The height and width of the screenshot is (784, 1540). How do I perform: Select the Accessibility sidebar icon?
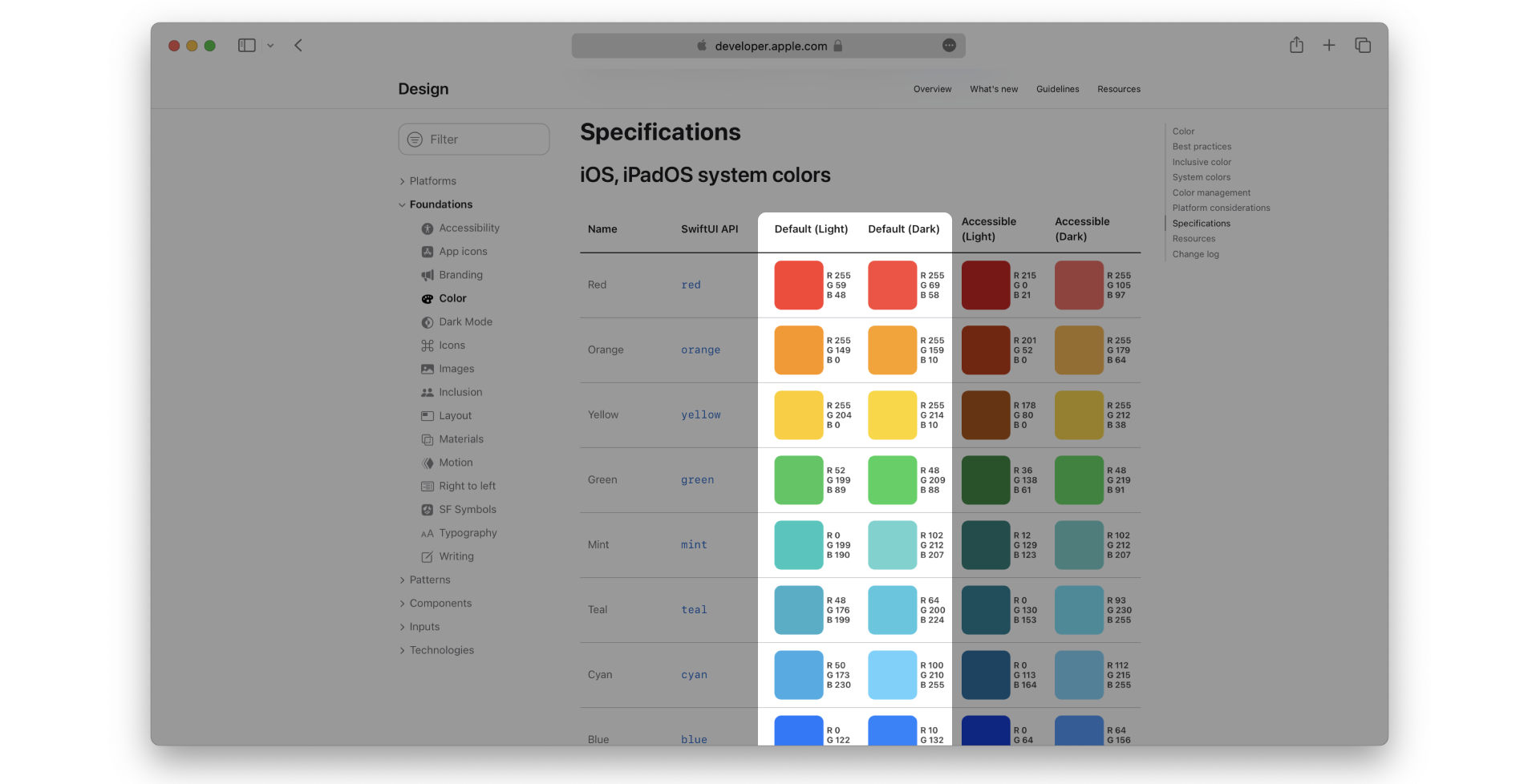click(x=428, y=228)
